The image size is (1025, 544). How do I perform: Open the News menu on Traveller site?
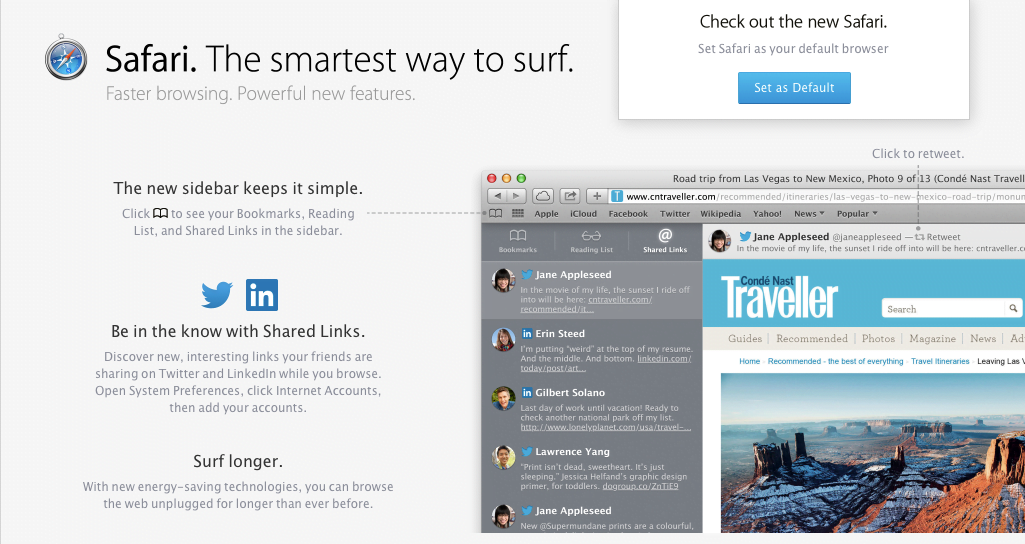pos(983,338)
